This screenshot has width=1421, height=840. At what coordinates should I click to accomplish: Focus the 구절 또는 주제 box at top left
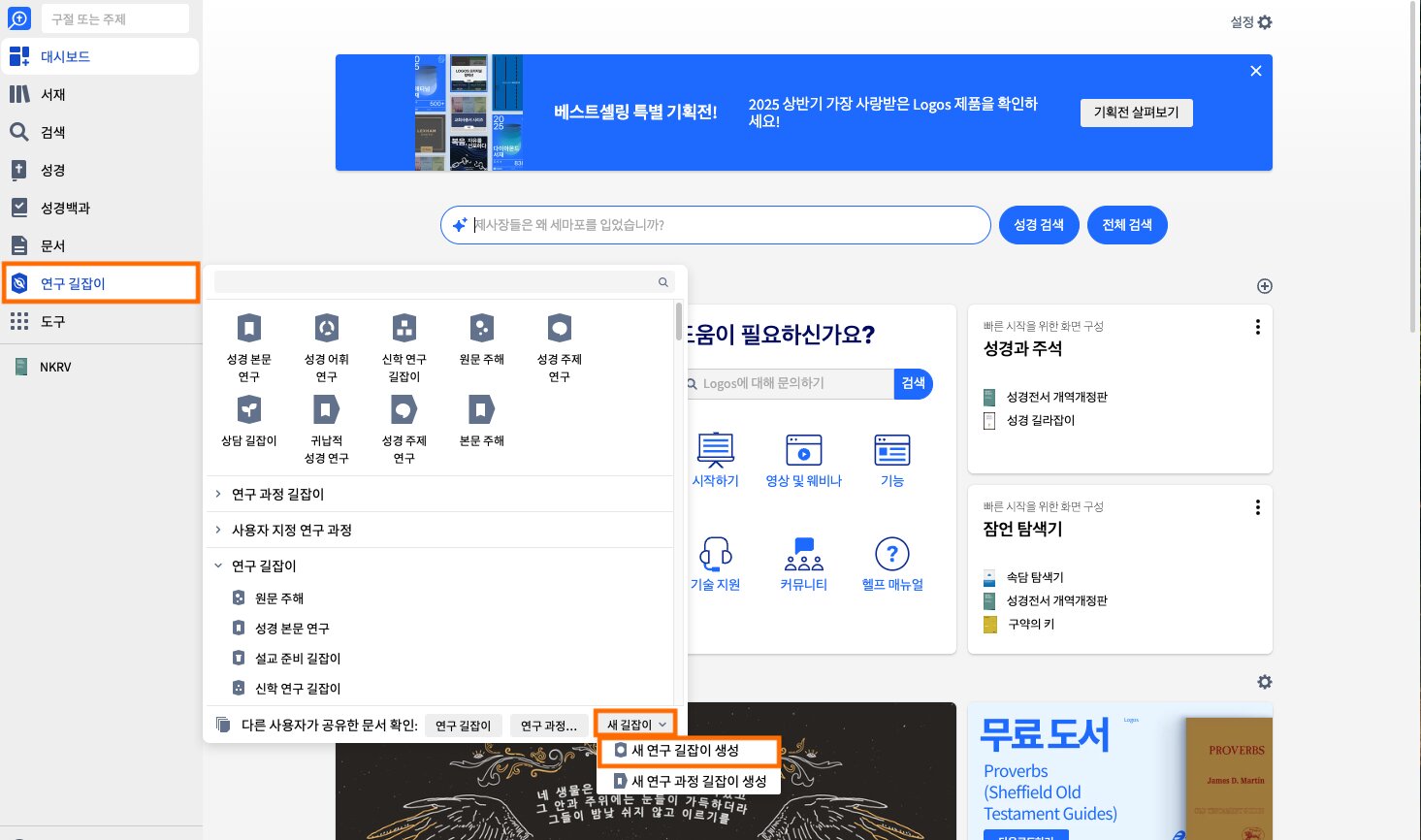115,18
